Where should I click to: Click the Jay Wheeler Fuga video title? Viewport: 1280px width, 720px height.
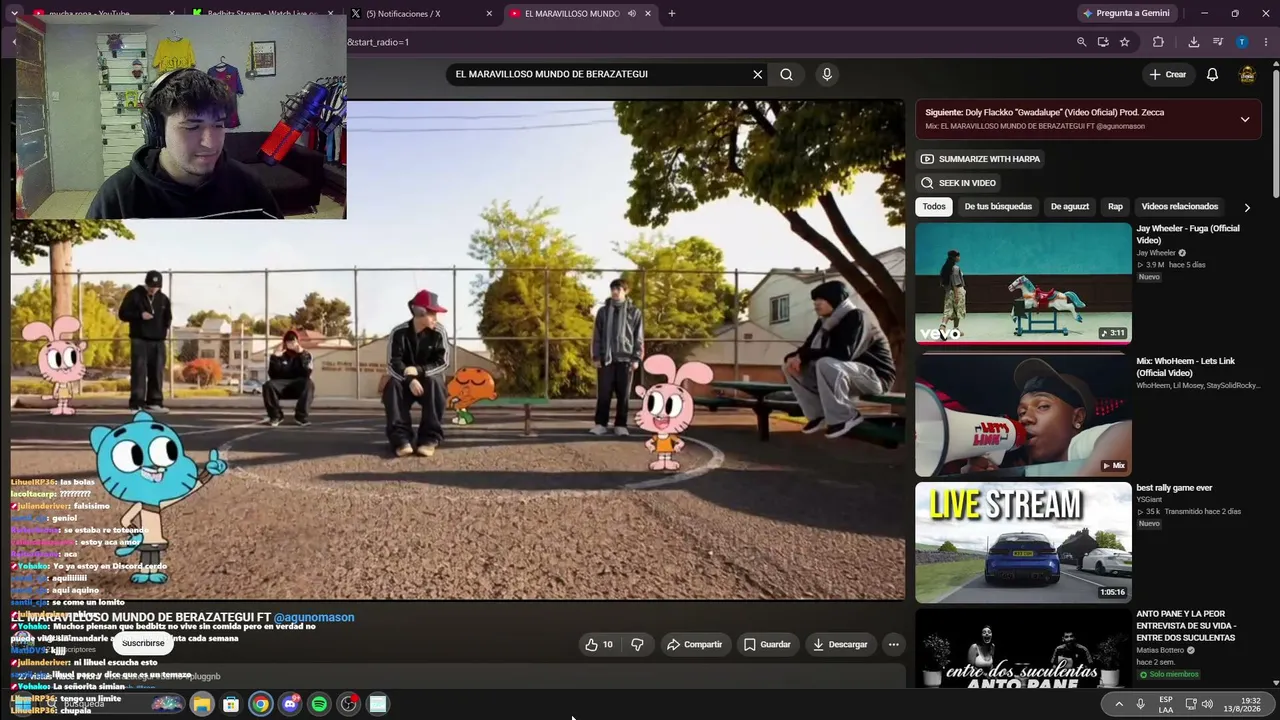1187,234
